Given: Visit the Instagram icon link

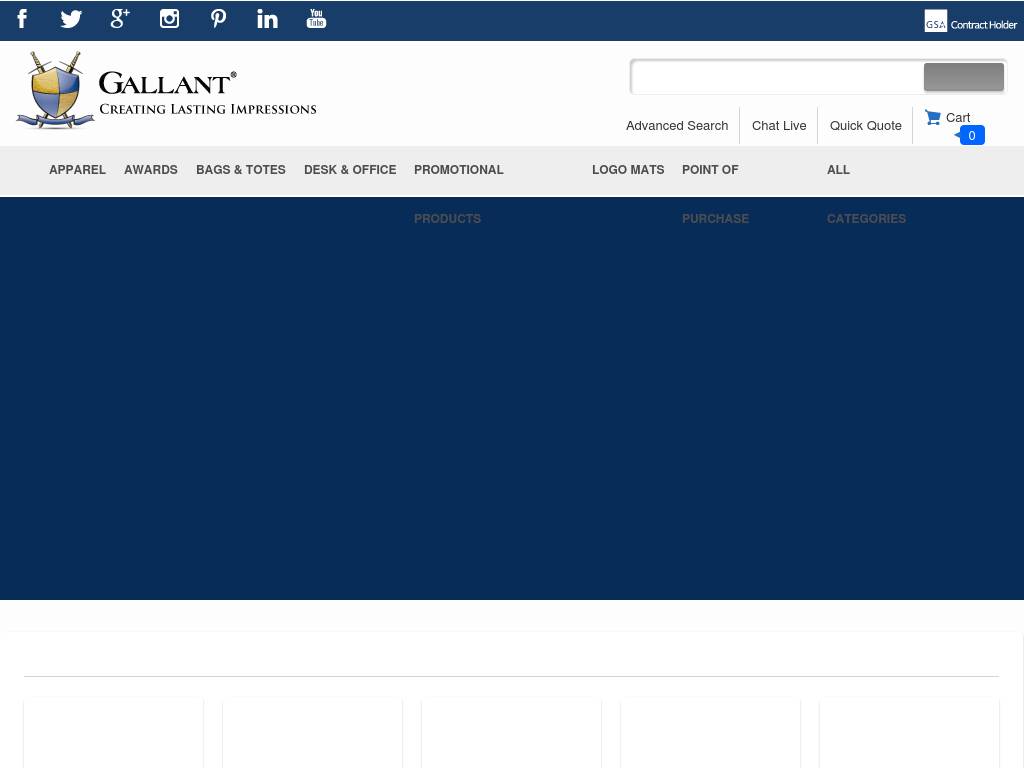Looking at the screenshot, I should click(169, 19).
